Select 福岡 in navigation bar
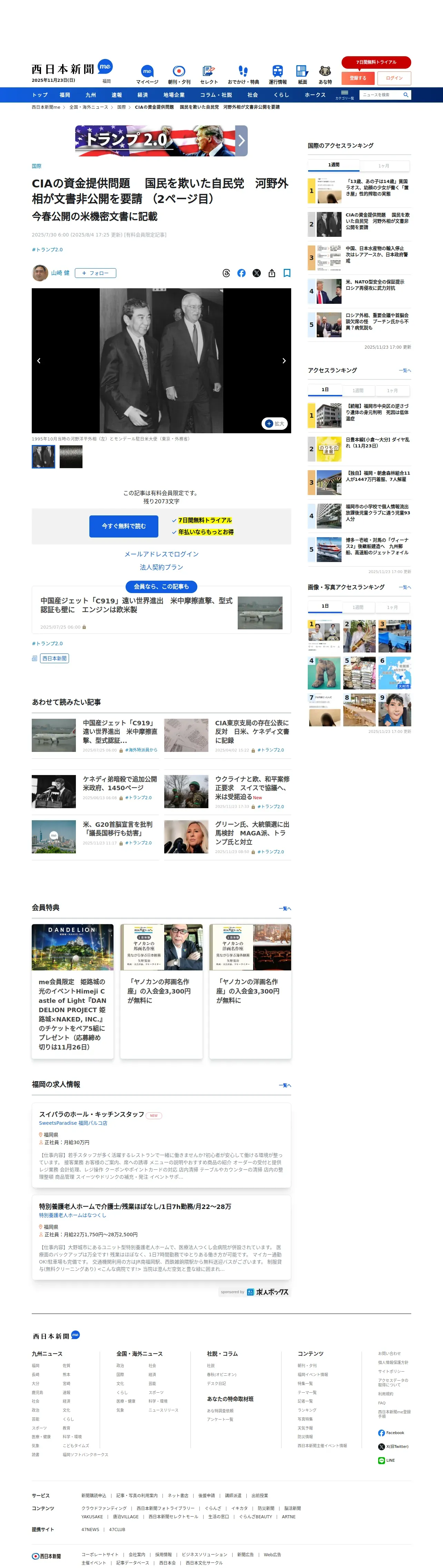Screen dimensions: 443x1568 (x=65, y=95)
